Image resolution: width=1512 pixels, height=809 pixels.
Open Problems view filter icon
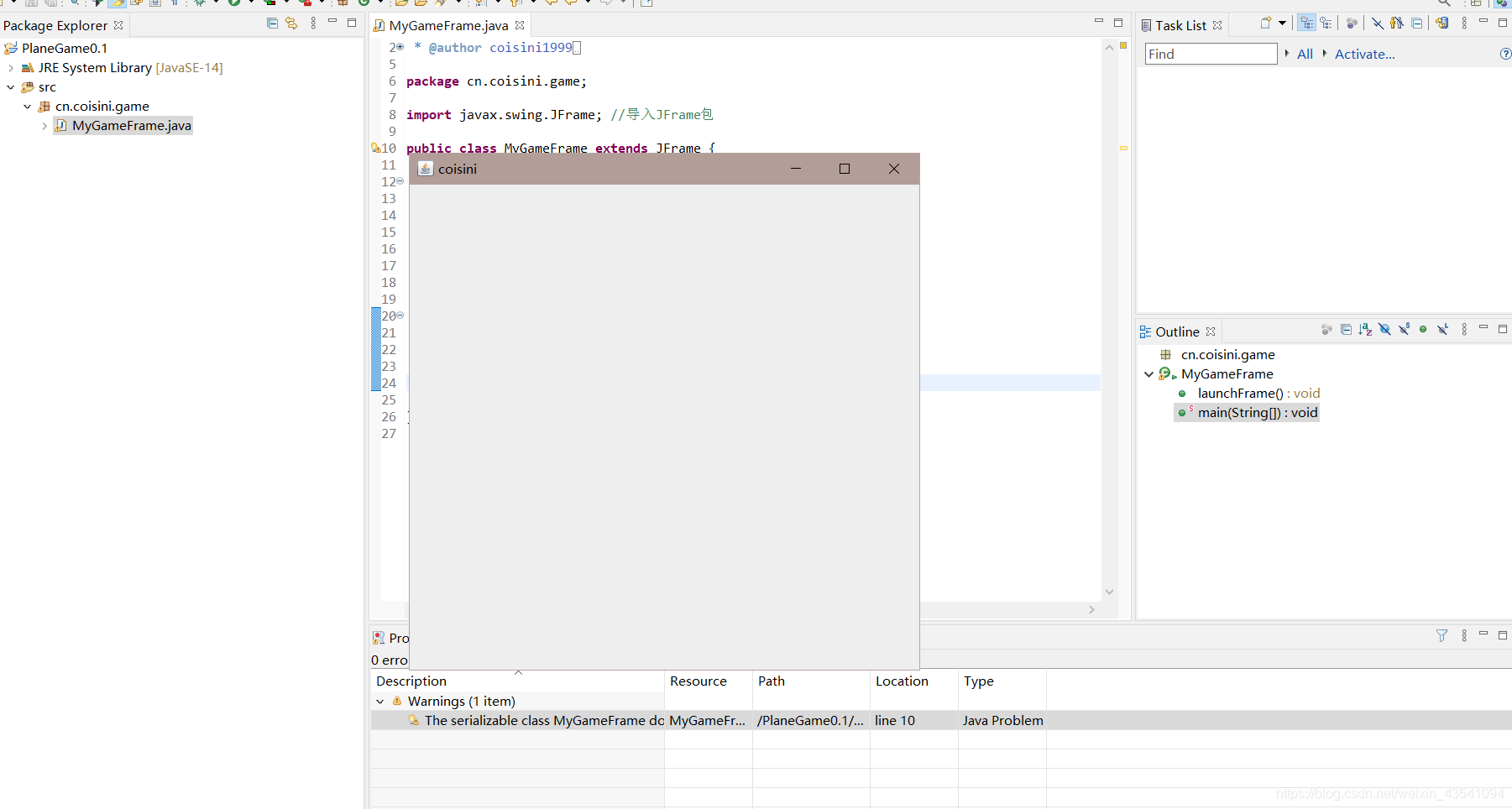pos(1441,636)
